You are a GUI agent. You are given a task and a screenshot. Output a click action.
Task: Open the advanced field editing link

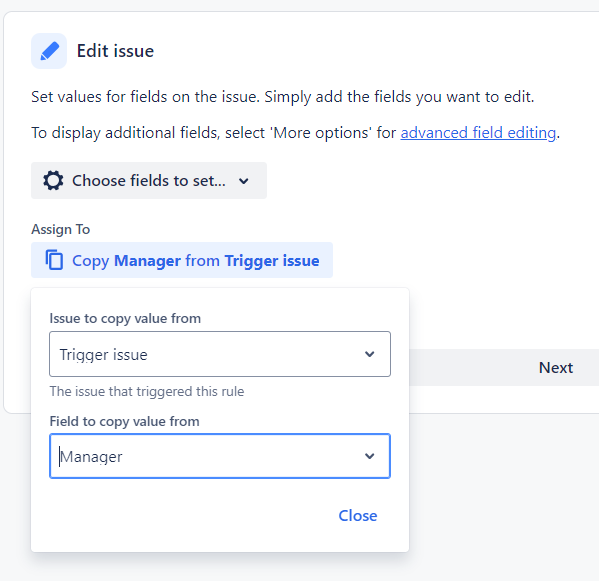pos(478,133)
